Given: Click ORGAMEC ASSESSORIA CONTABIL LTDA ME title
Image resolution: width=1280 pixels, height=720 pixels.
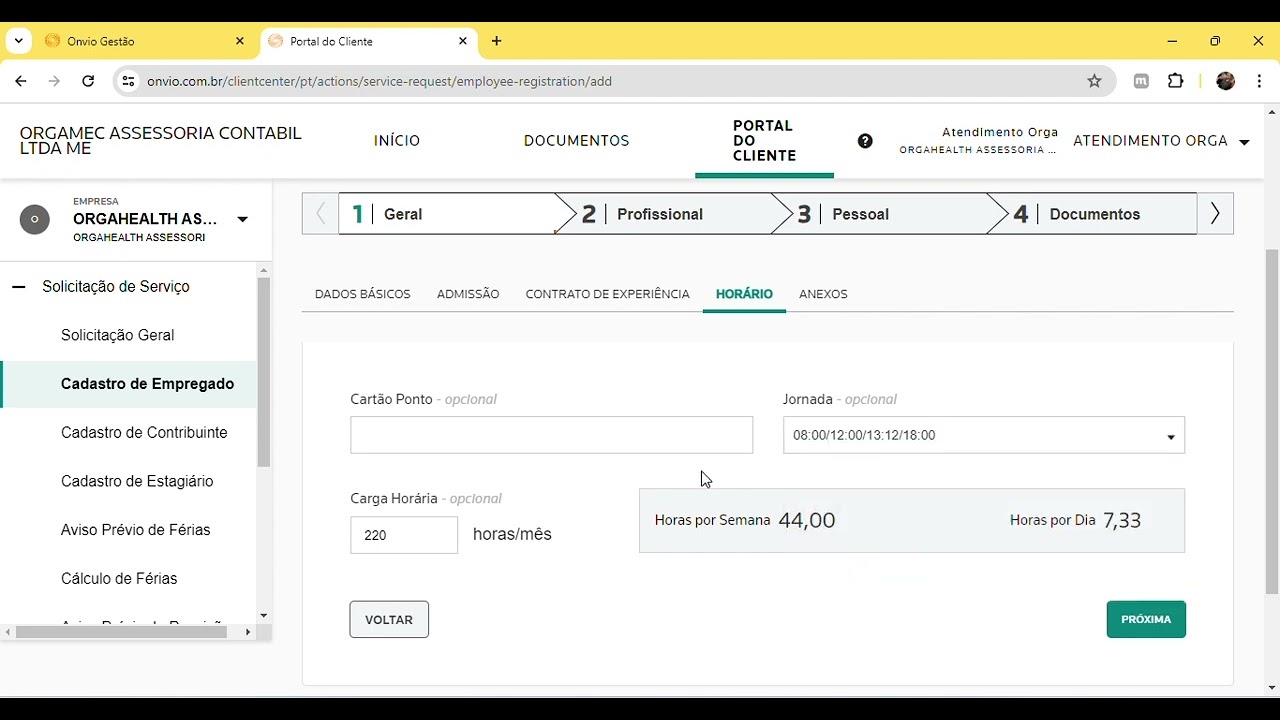Looking at the screenshot, I should click(160, 141).
